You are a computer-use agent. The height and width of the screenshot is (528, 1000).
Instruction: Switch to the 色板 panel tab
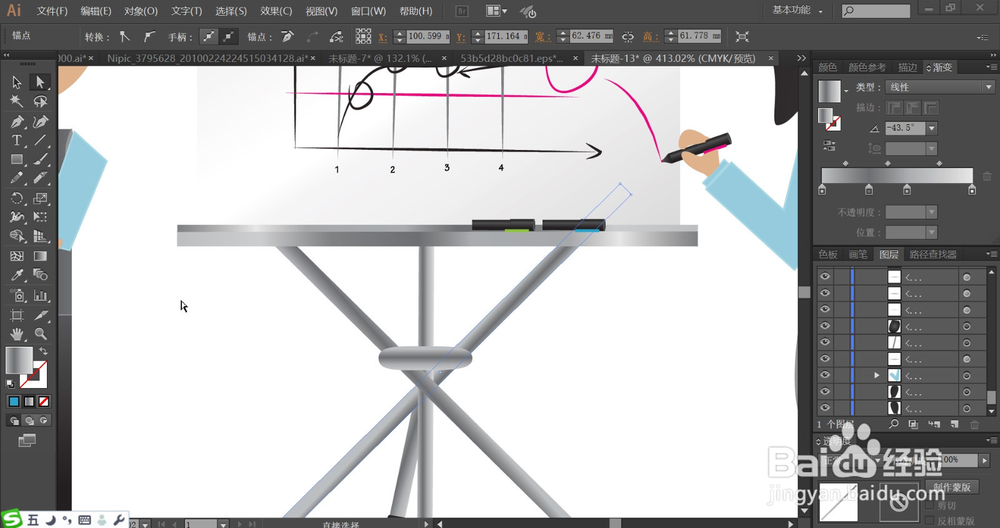[x=828, y=254]
